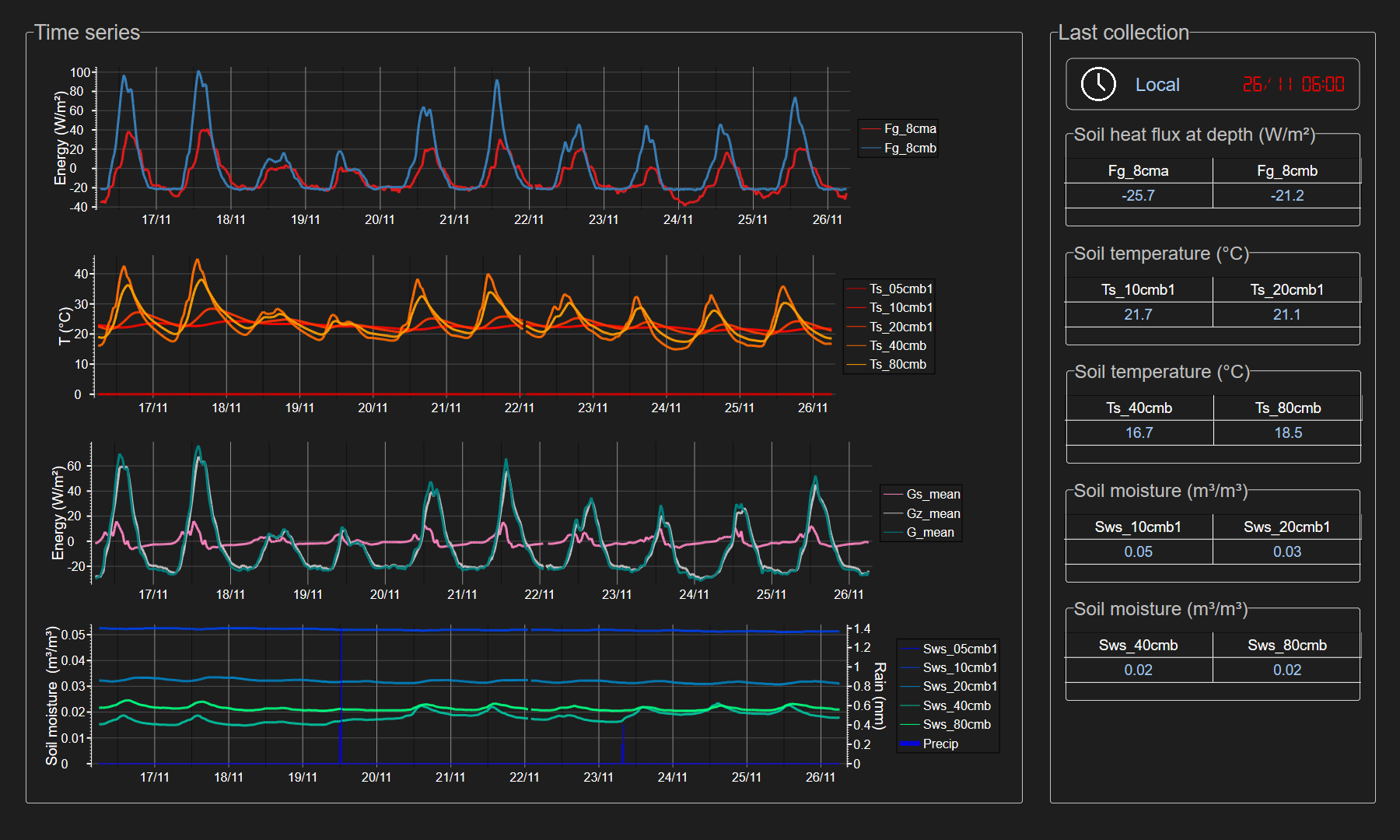1400x840 pixels.
Task: Select the Fg_8cma column header in table
Action: click(1138, 171)
